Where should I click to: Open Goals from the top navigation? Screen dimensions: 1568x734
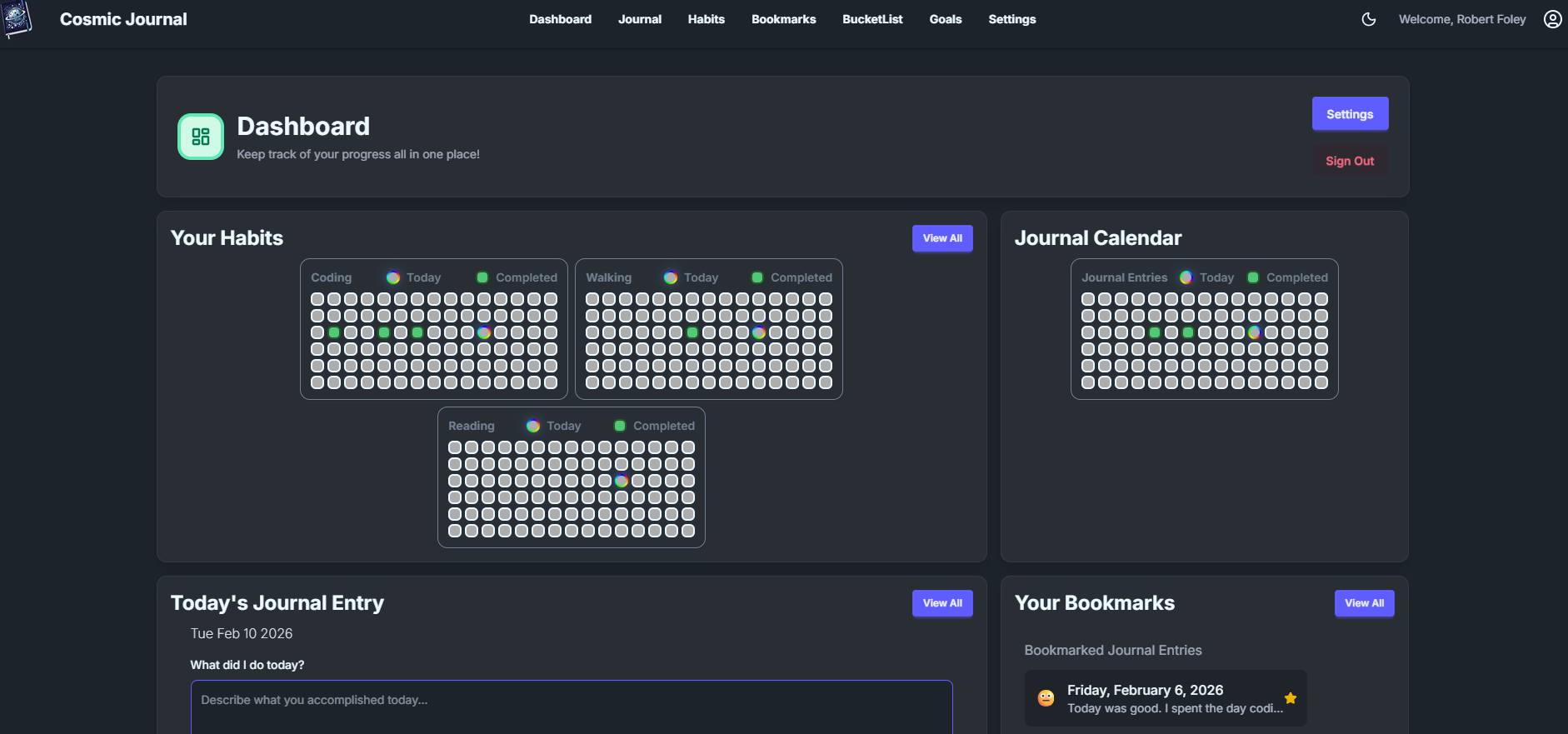pos(945,19)
